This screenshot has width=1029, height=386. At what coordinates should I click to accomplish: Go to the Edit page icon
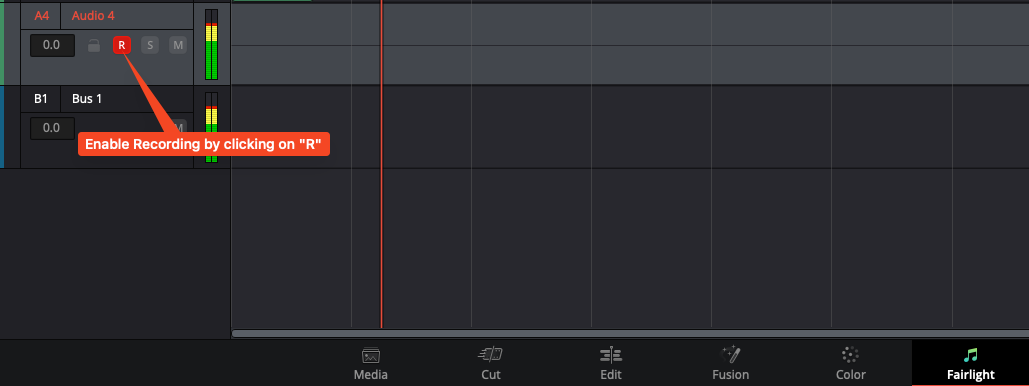[611, 355]
